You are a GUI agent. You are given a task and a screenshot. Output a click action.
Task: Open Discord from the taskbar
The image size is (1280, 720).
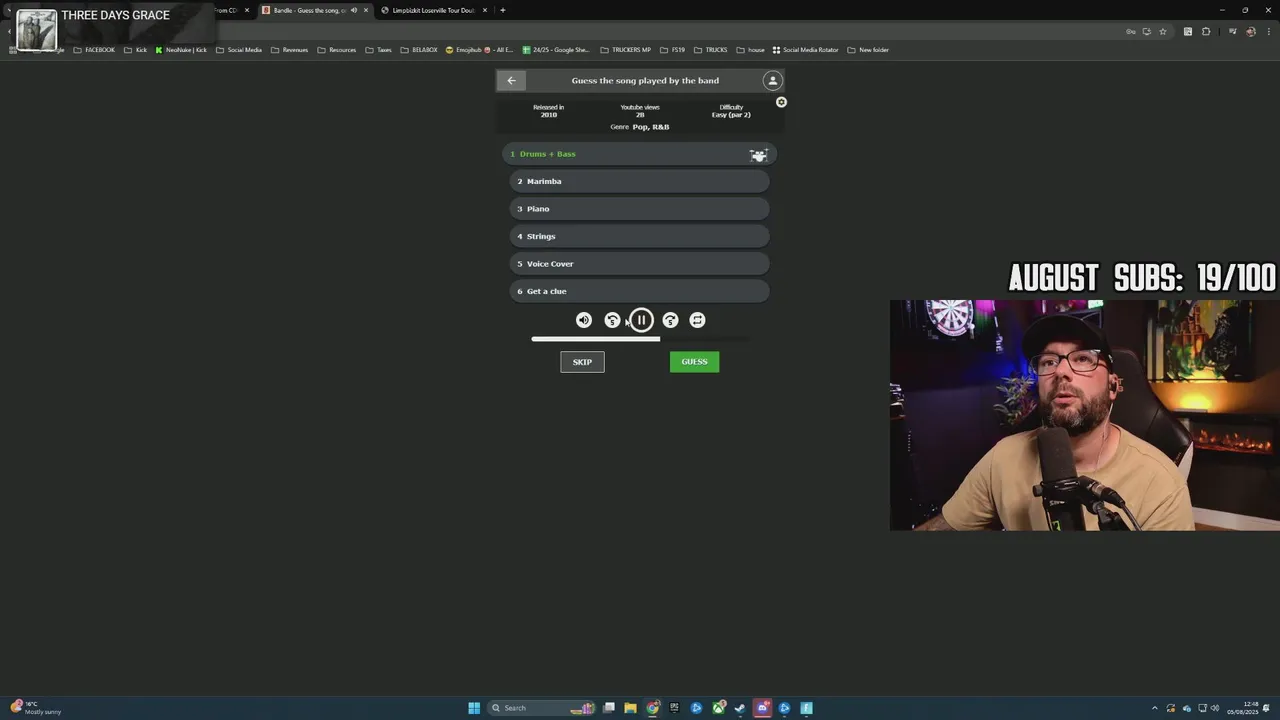click(x=762, y=708)
